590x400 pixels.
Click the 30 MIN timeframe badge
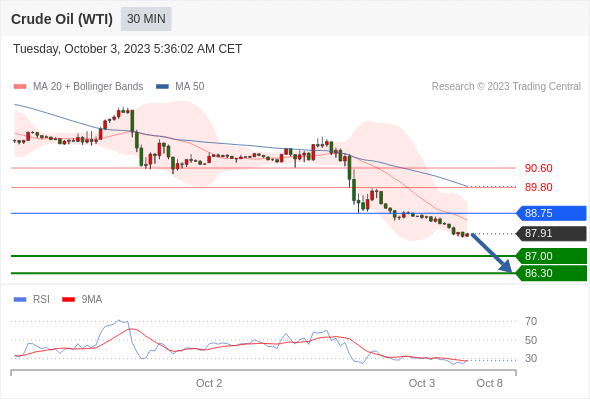click(x=146, y=19)
